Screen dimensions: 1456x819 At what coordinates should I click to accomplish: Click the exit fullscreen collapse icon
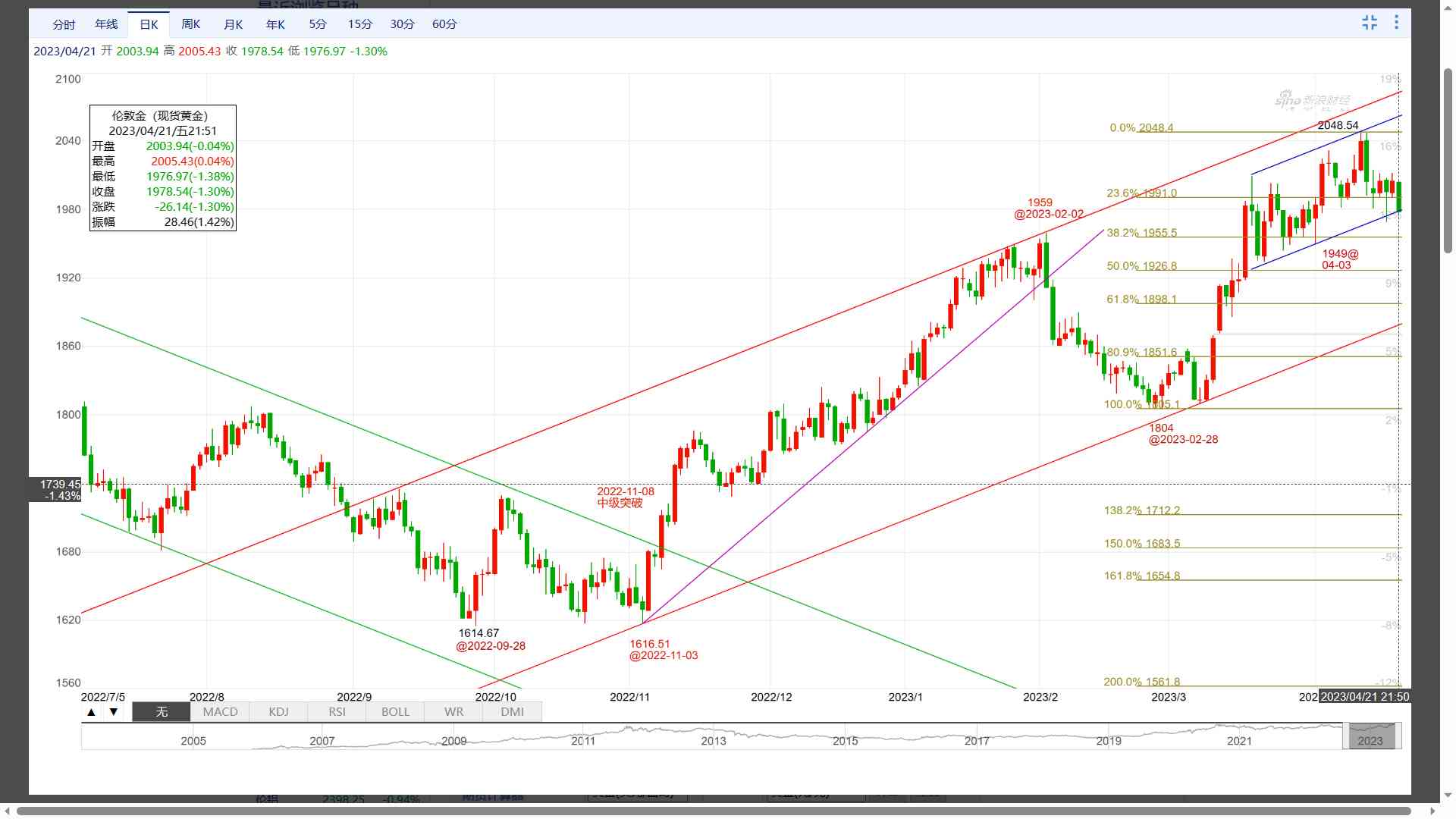(x=1369, y=23)
